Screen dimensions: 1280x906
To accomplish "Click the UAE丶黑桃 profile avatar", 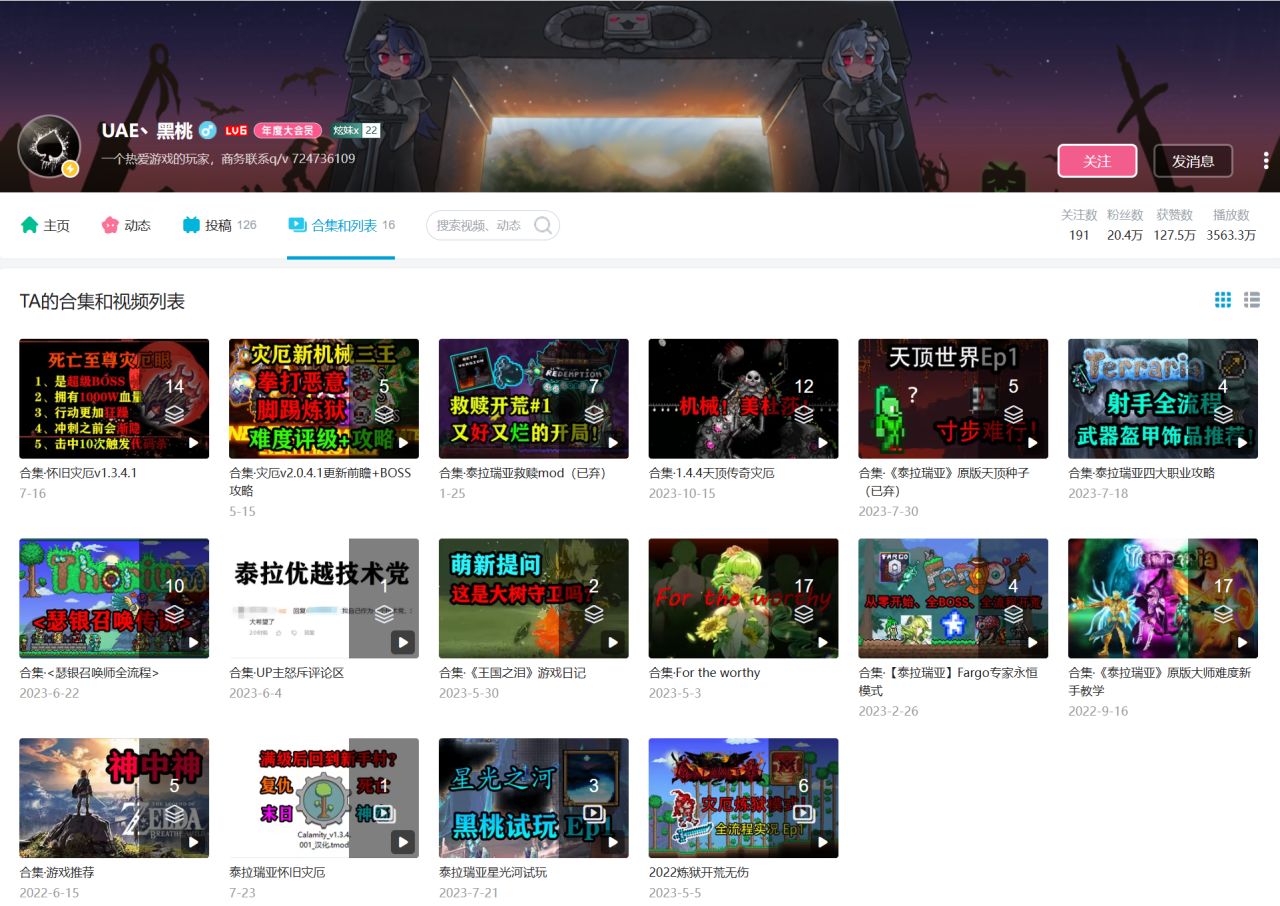I will click(49, 146).
